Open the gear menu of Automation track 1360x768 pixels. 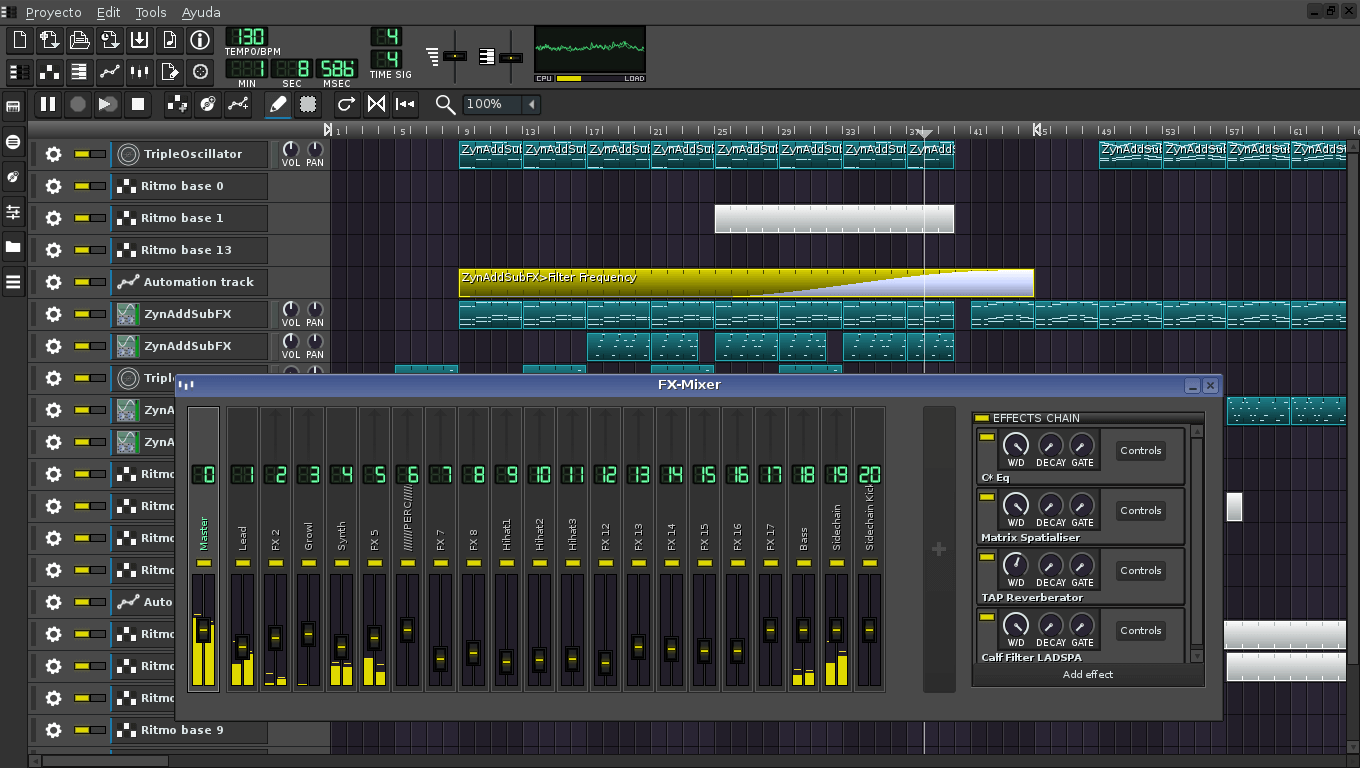click(53, 282)
